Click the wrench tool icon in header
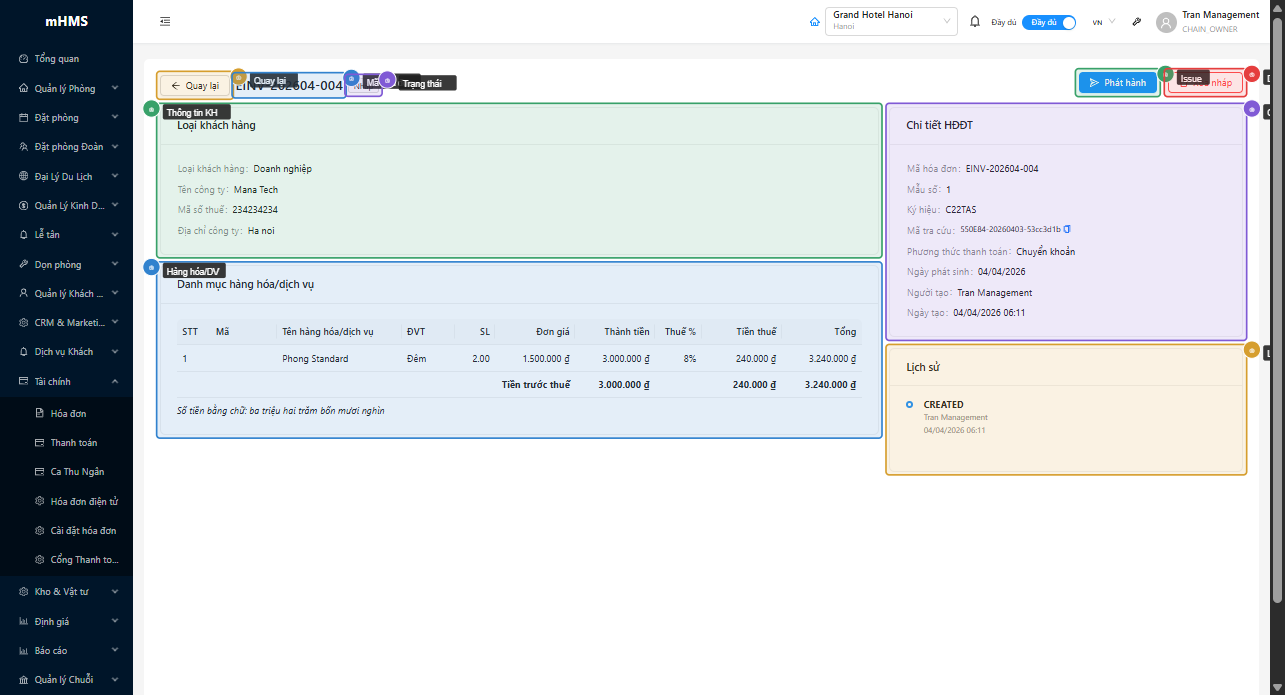1285x695 pixels. pyautogui.click(x=1137, y=22)
